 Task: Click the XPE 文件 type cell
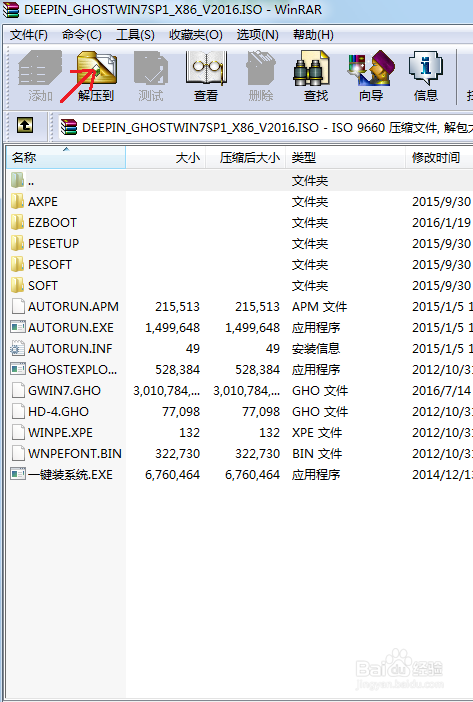[317, 432]
